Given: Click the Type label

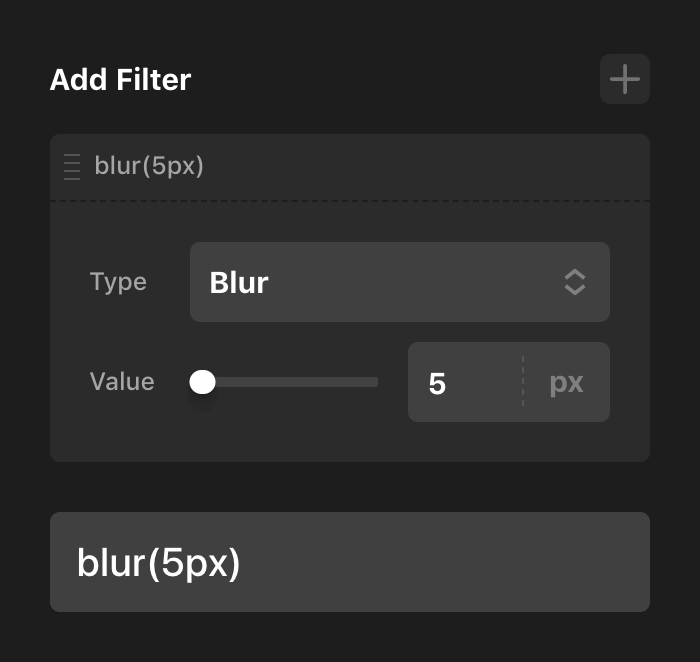Looking at the screenshot, I should point(118,282).
